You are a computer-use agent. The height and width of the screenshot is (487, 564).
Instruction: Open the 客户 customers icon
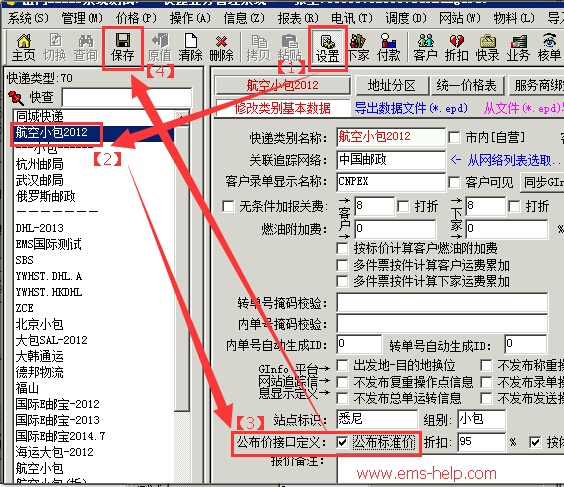coord(425,48)
